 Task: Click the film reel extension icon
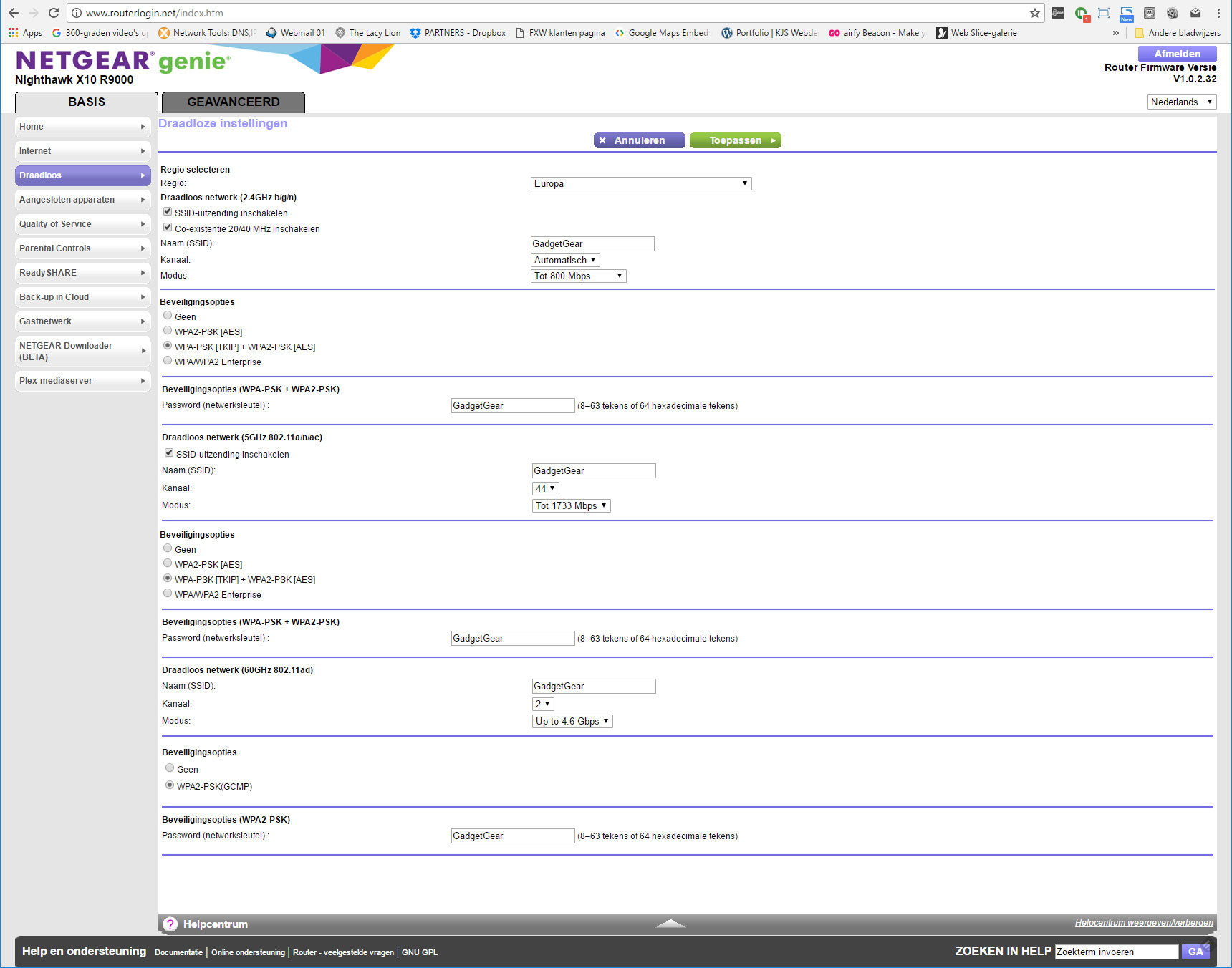tap(1173, 13)
